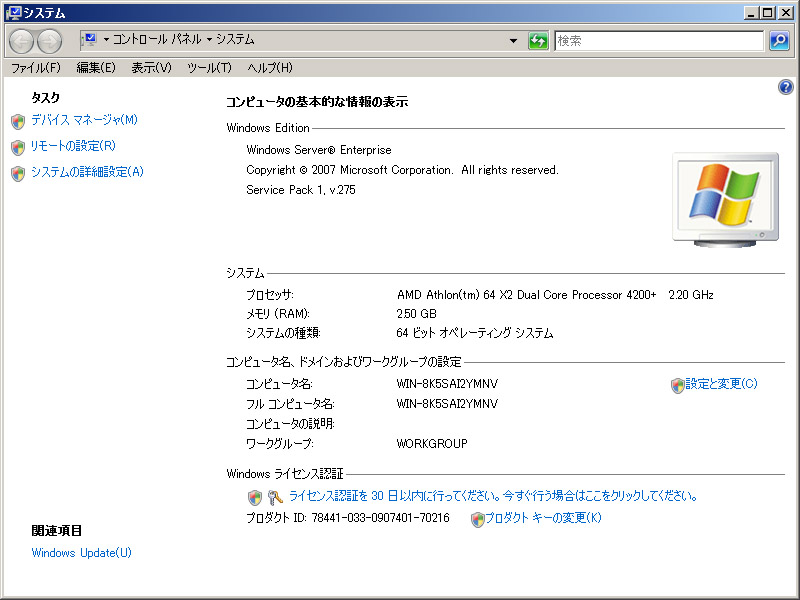Click the shield icon beside プロダクト キーの変更
This screenshot has height=600, width=800.
tap(478, 519)
